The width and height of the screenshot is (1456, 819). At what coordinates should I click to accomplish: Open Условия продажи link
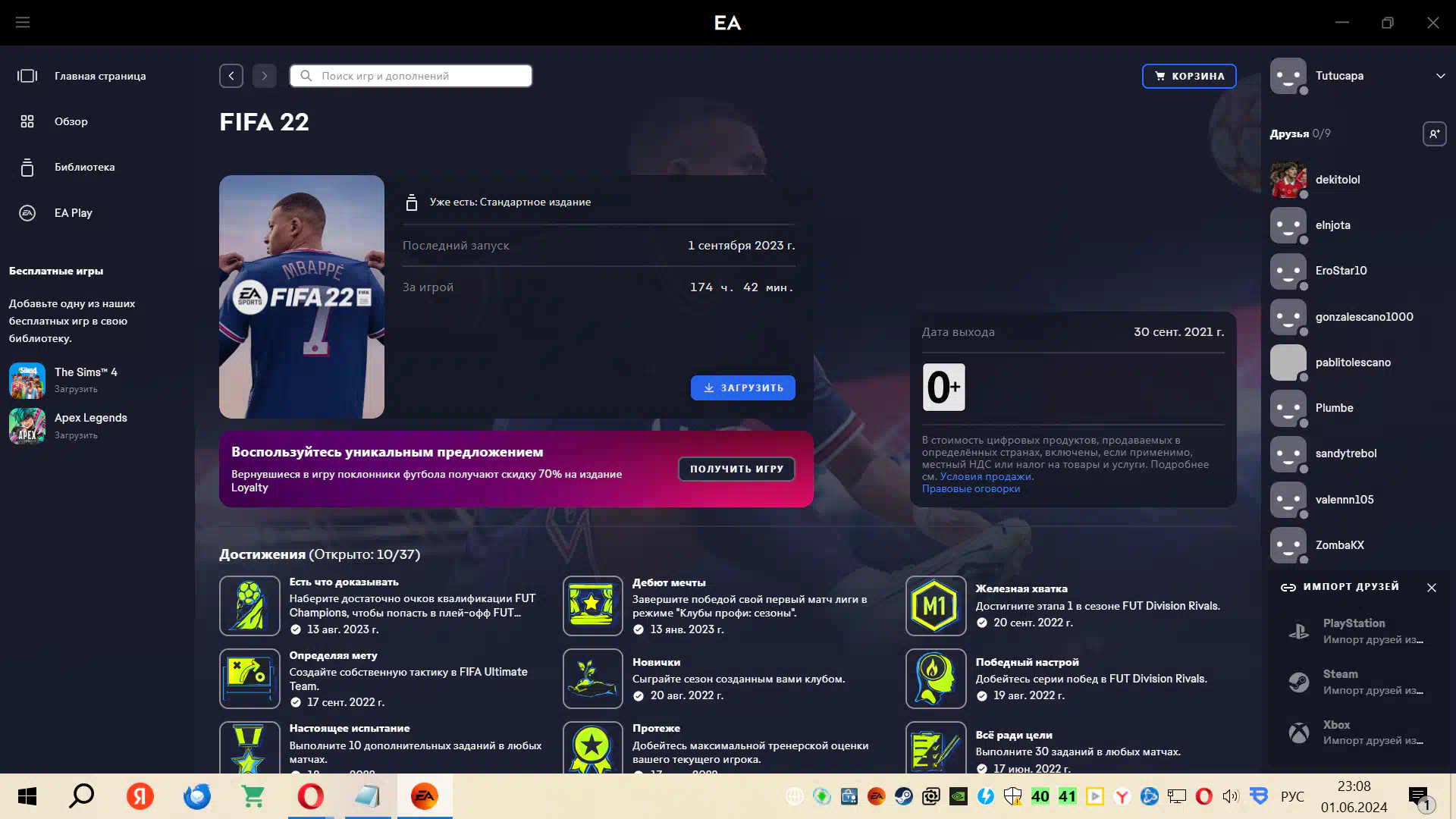tap(986, 476)
